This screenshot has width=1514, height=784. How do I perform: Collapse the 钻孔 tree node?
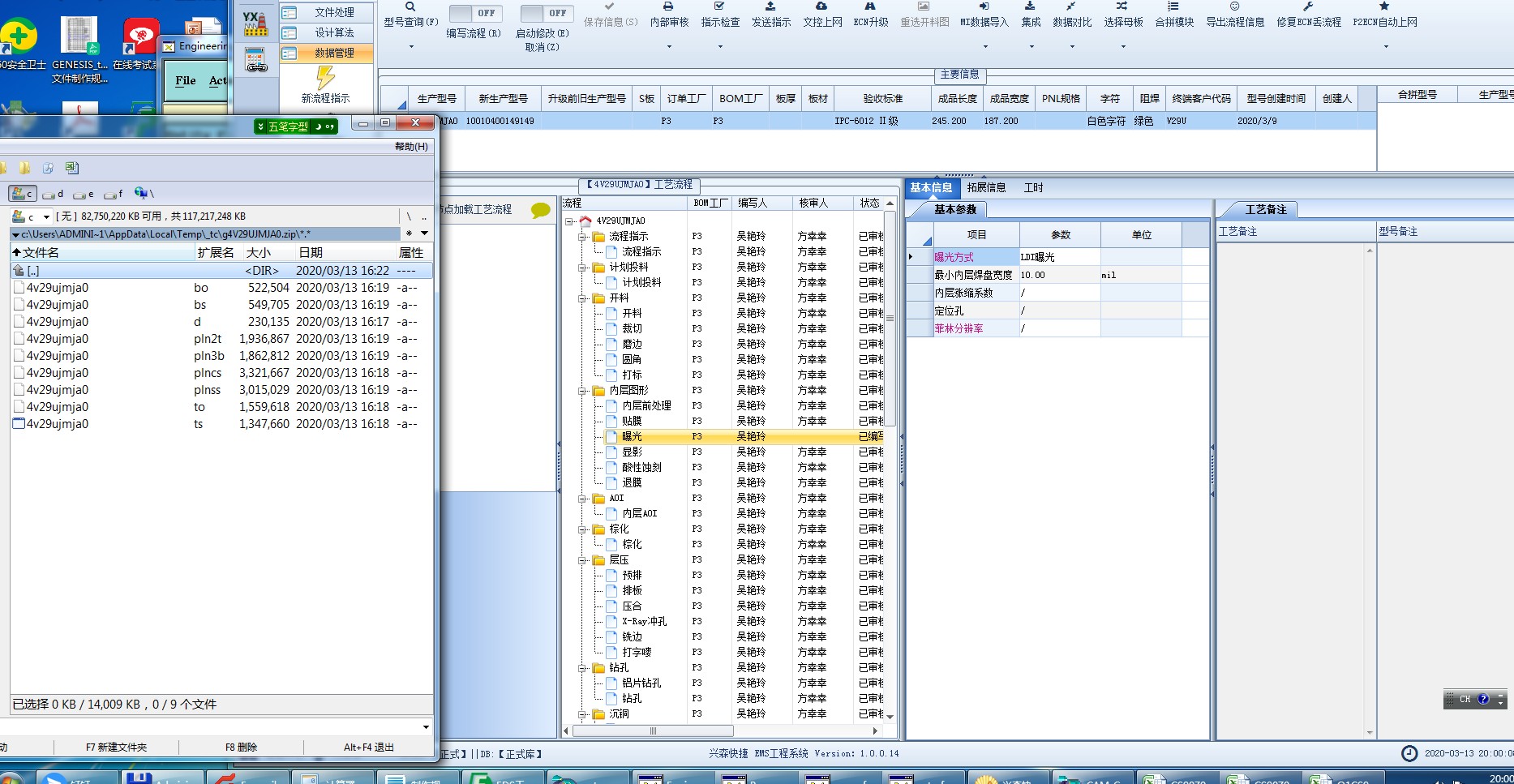coord(582,668)
